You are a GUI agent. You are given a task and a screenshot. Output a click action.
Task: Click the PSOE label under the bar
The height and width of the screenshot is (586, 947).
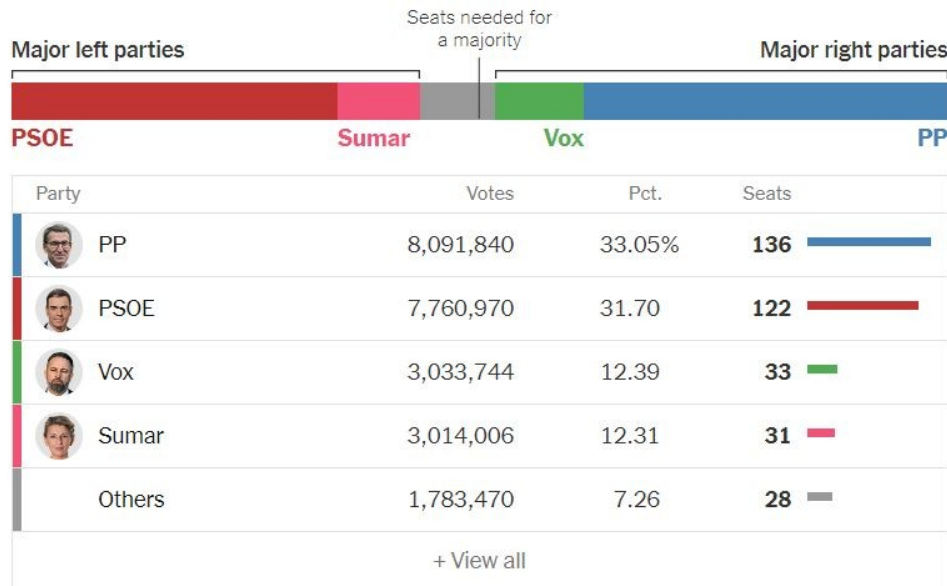click(42, 138)
